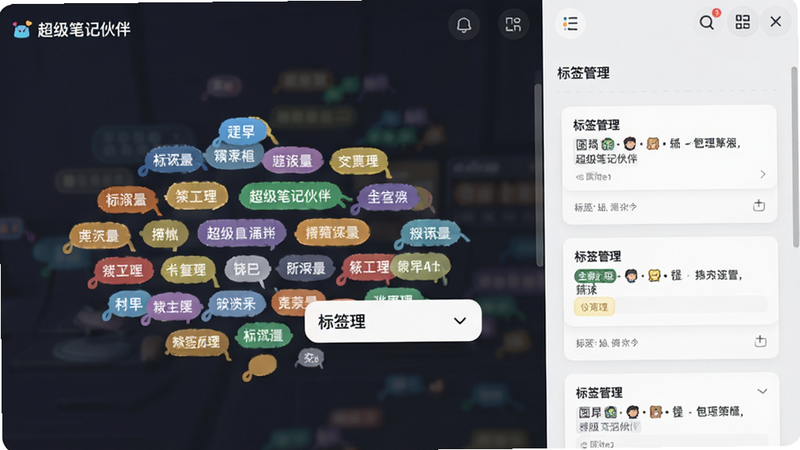800x450 pixels.
Task: Click the green badge icon in the third card
Action: 610,412
